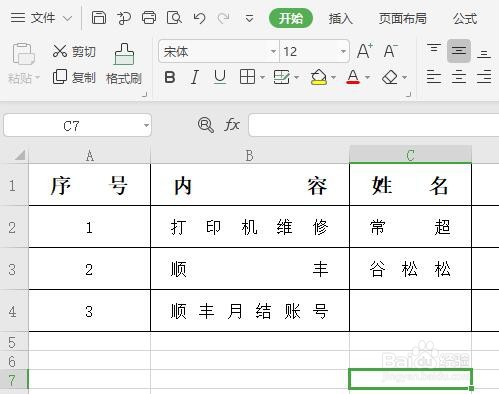Center text horizontally
The width and height of the screenshot is (499, 394).
coord(459,77)
